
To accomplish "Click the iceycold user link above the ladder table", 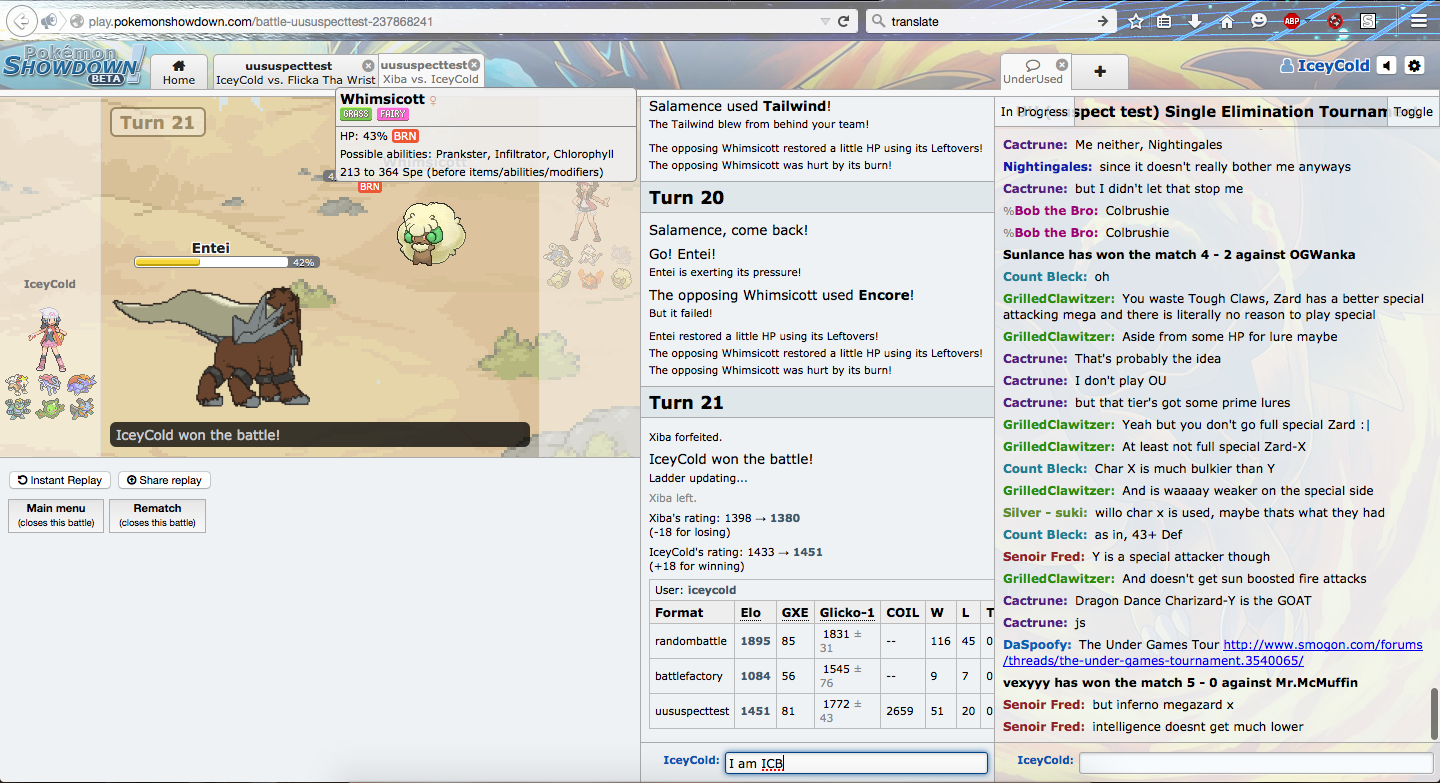I will (x=711, y=590).
